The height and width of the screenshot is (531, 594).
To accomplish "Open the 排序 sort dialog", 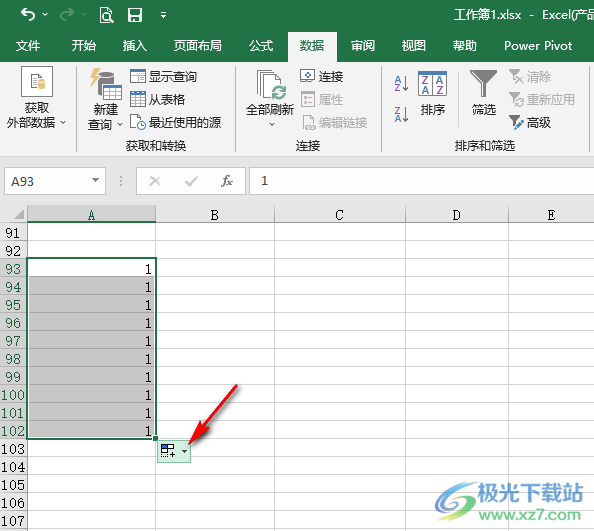I will click(x=433, y=94).
